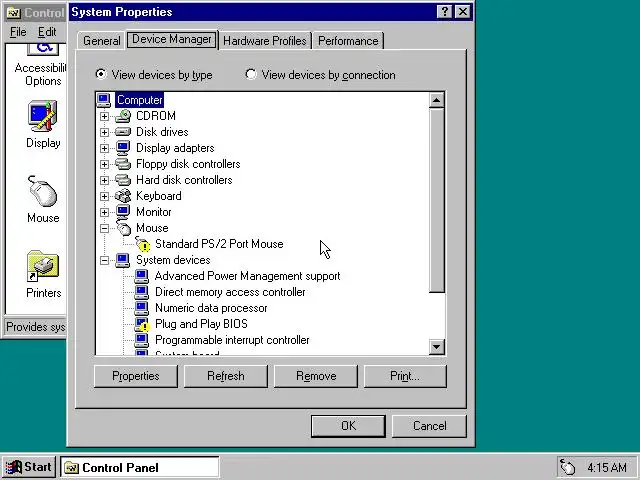
Task: Select the Computer root label
Action: coord(140,100)
